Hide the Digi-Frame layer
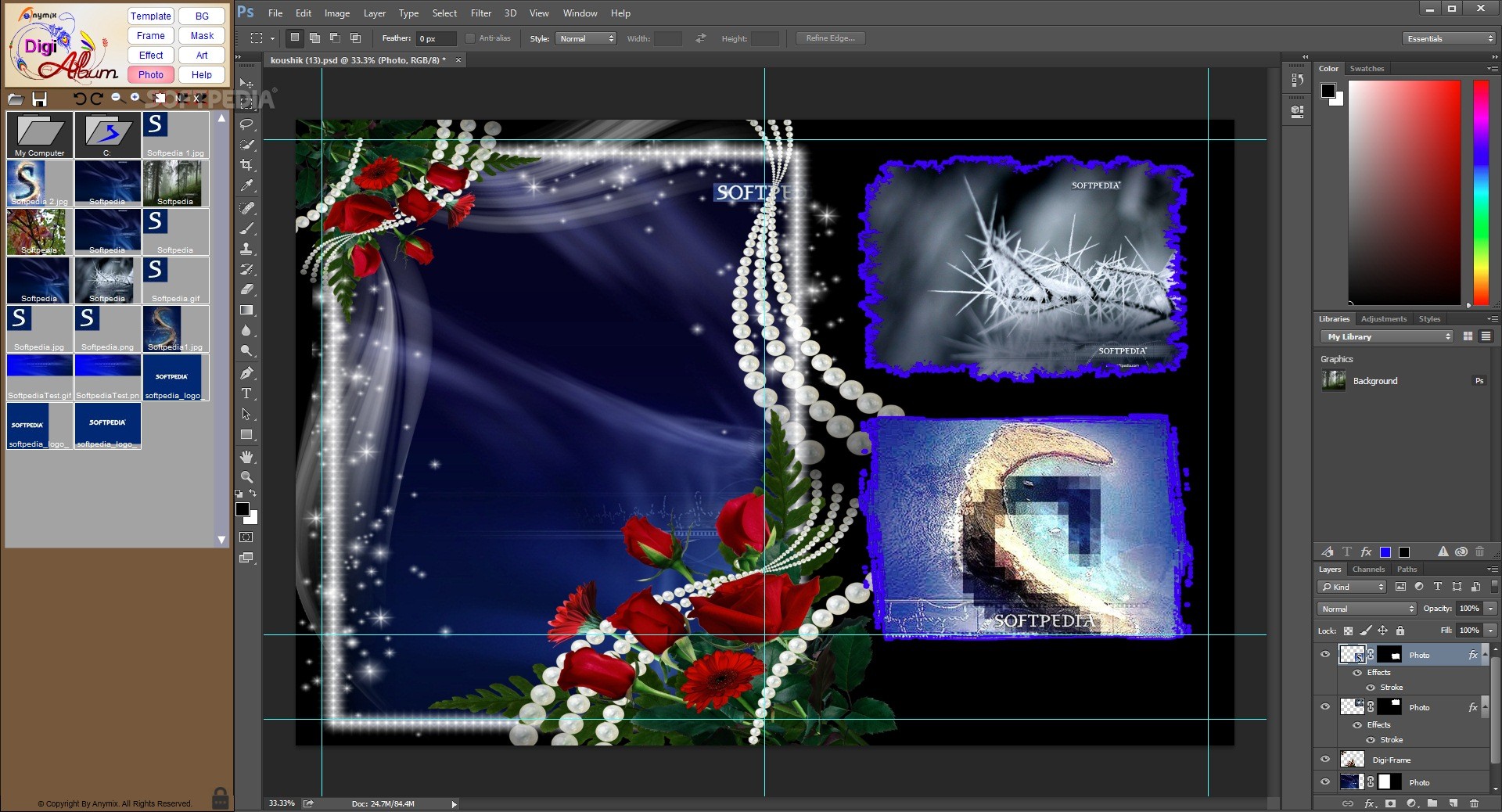Viewport: 1502px width, 812px height. click(1325, 760)
